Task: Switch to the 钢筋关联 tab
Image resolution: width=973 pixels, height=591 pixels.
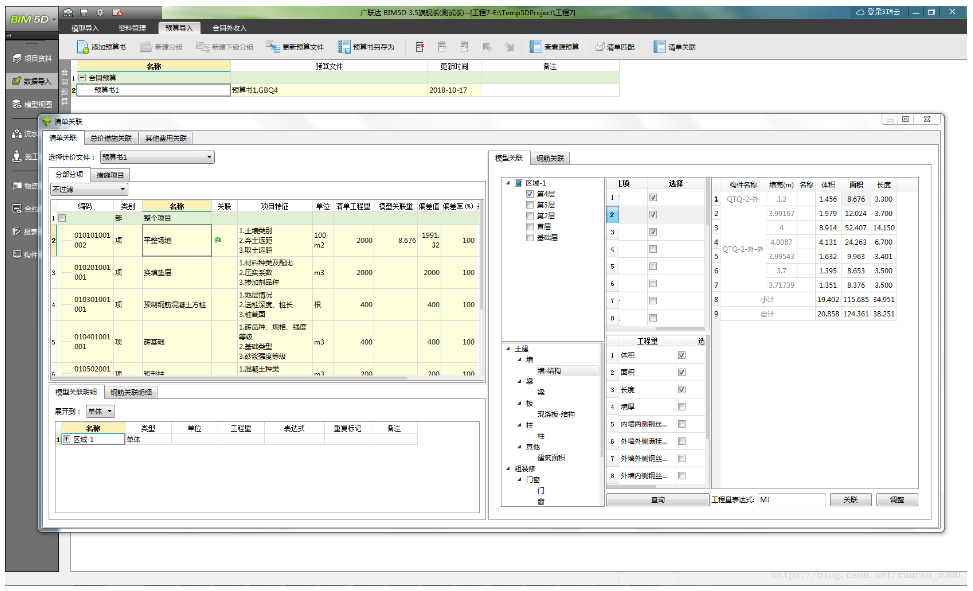Action: click(550, 158)
